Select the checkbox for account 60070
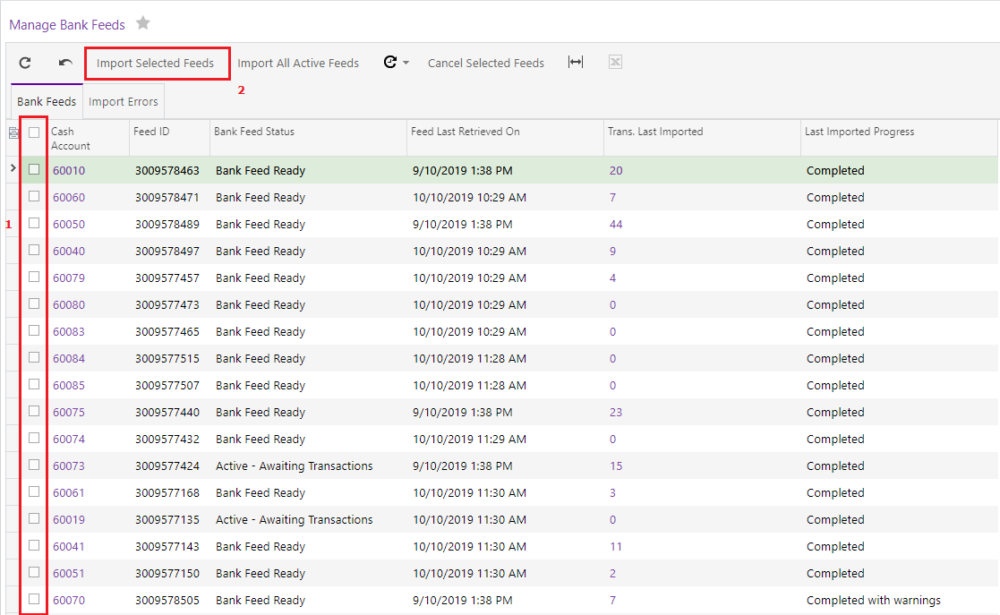Screen dimensions: 1000x615 (x=34, y=600)
